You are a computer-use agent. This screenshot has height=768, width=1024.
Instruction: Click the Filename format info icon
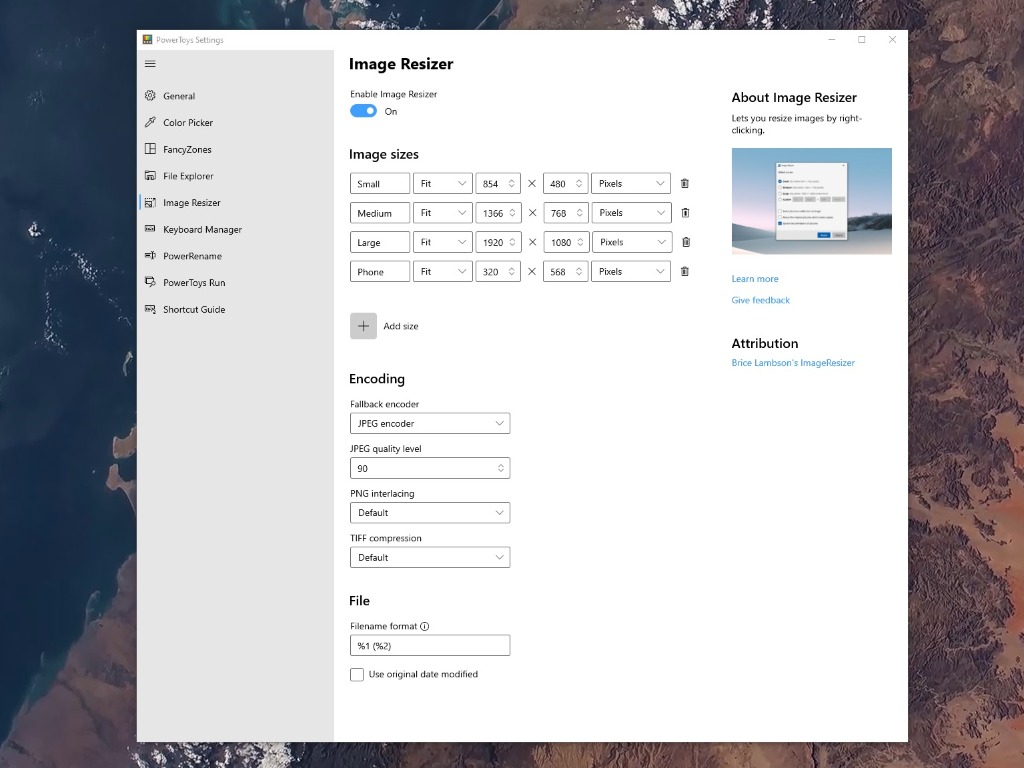coord(424,626)
